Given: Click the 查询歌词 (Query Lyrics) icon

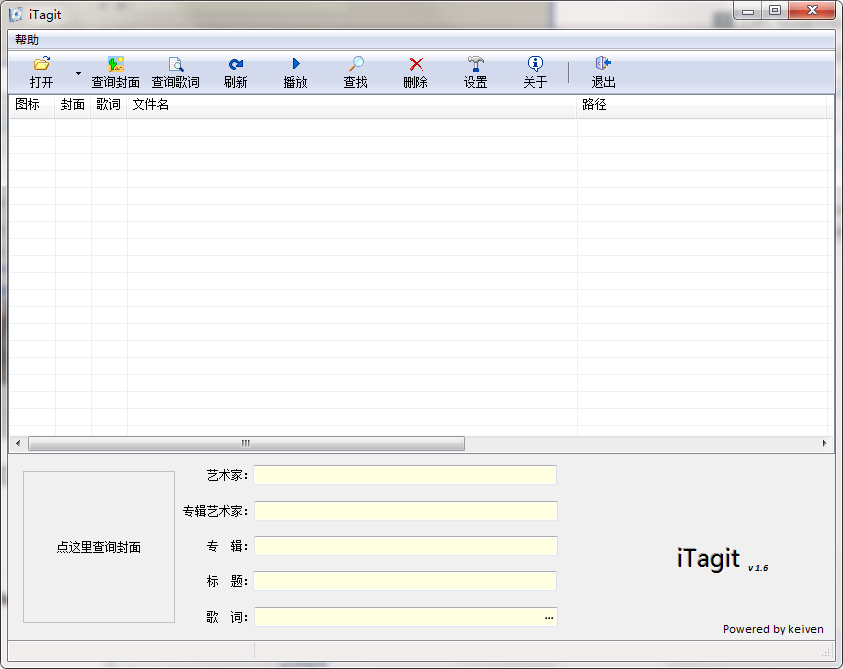Looking at the screenshot, I should click(176, 72).
